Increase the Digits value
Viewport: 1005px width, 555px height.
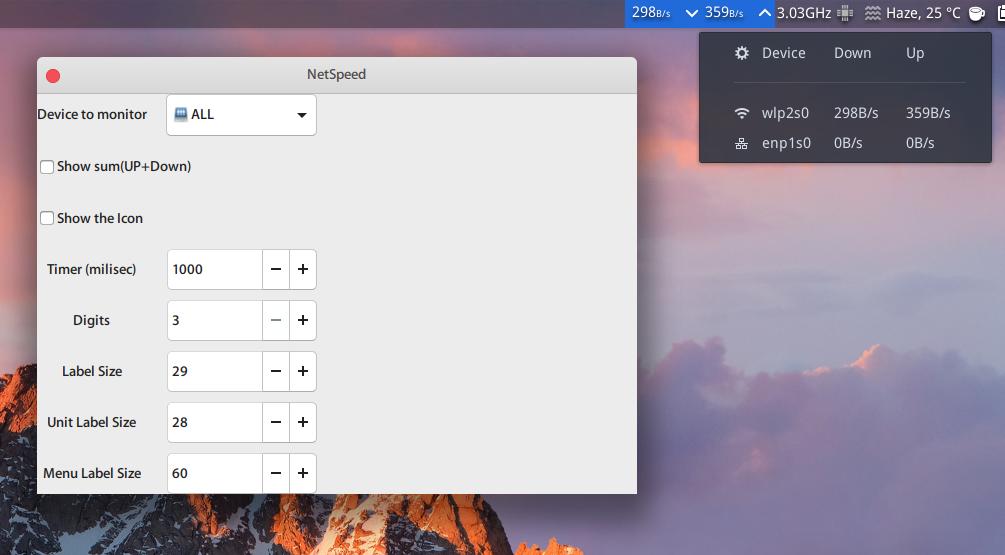pos(303,320)
